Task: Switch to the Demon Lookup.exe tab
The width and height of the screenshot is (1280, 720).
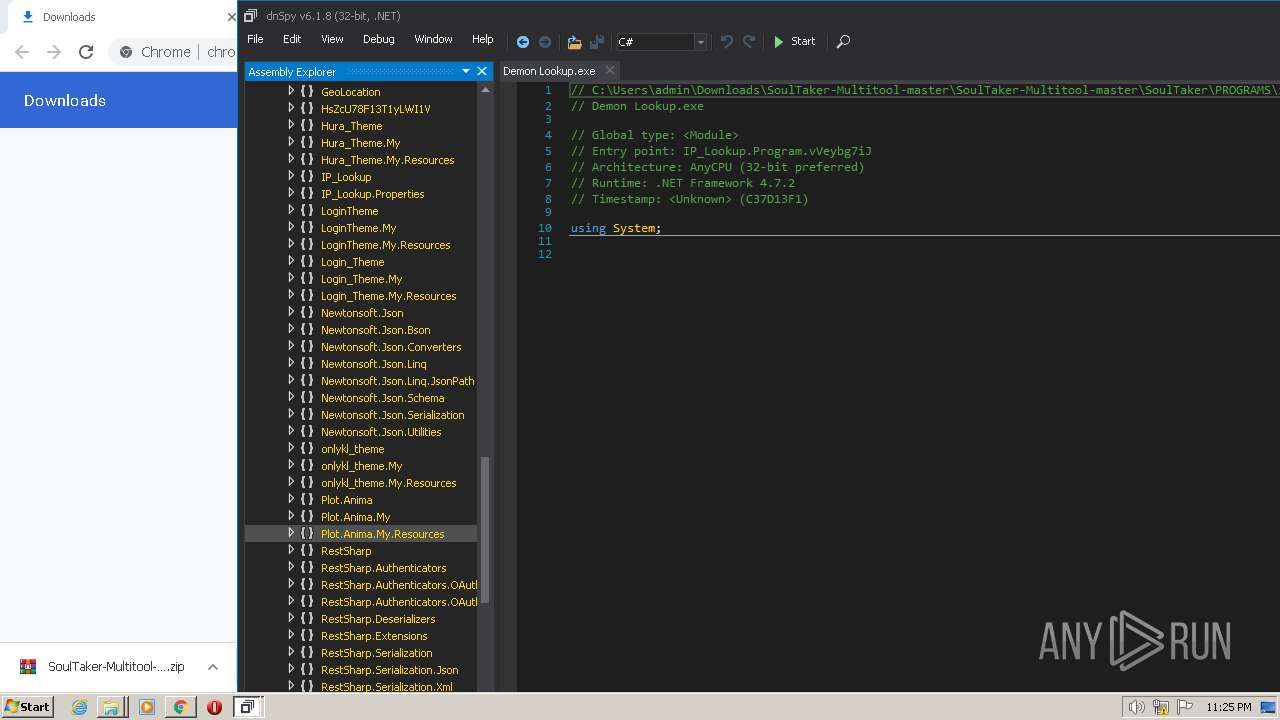Action: pyautogui.click(x=549, y=71)
